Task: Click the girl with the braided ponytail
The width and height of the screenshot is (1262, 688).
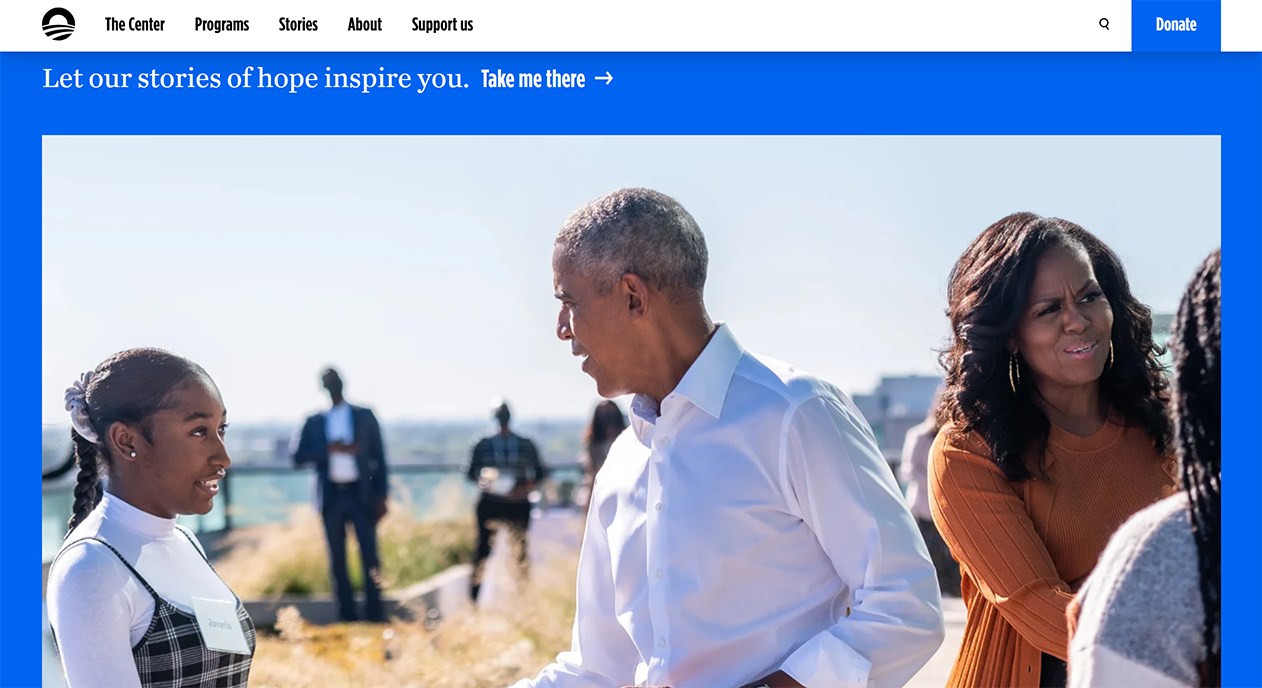Action: tap(150, 520)
